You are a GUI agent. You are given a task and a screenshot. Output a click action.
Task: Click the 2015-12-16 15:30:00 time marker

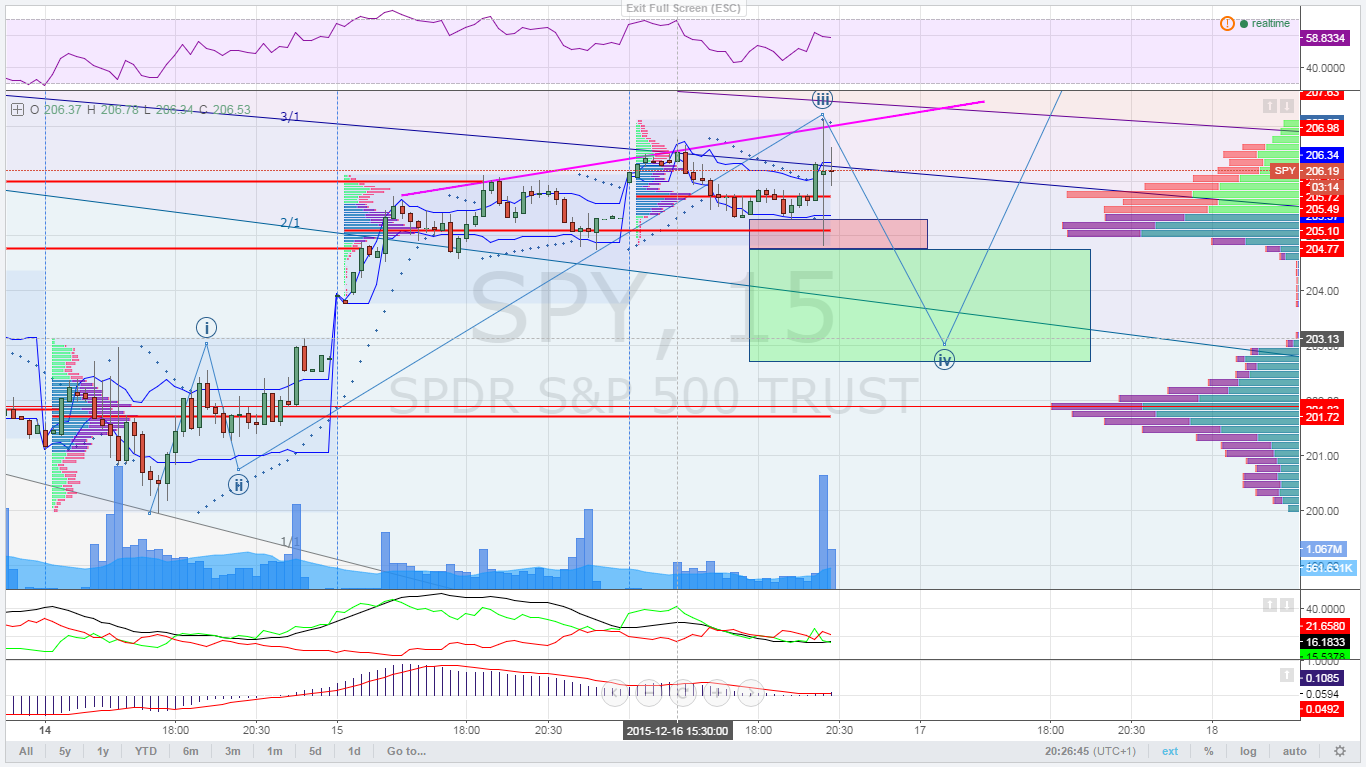678,731
